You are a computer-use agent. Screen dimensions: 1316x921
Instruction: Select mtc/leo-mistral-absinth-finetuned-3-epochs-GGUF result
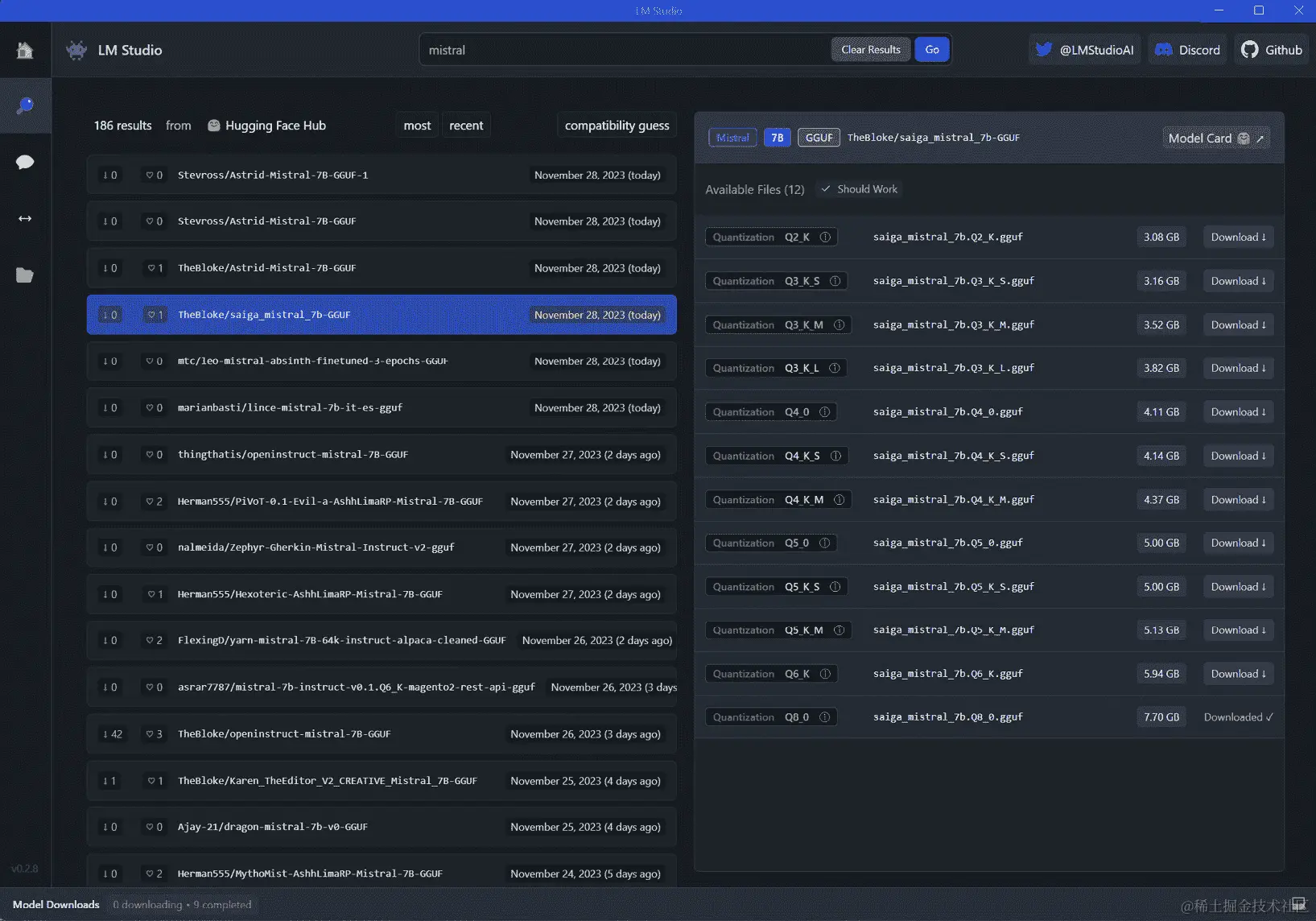tap(382, 361)
